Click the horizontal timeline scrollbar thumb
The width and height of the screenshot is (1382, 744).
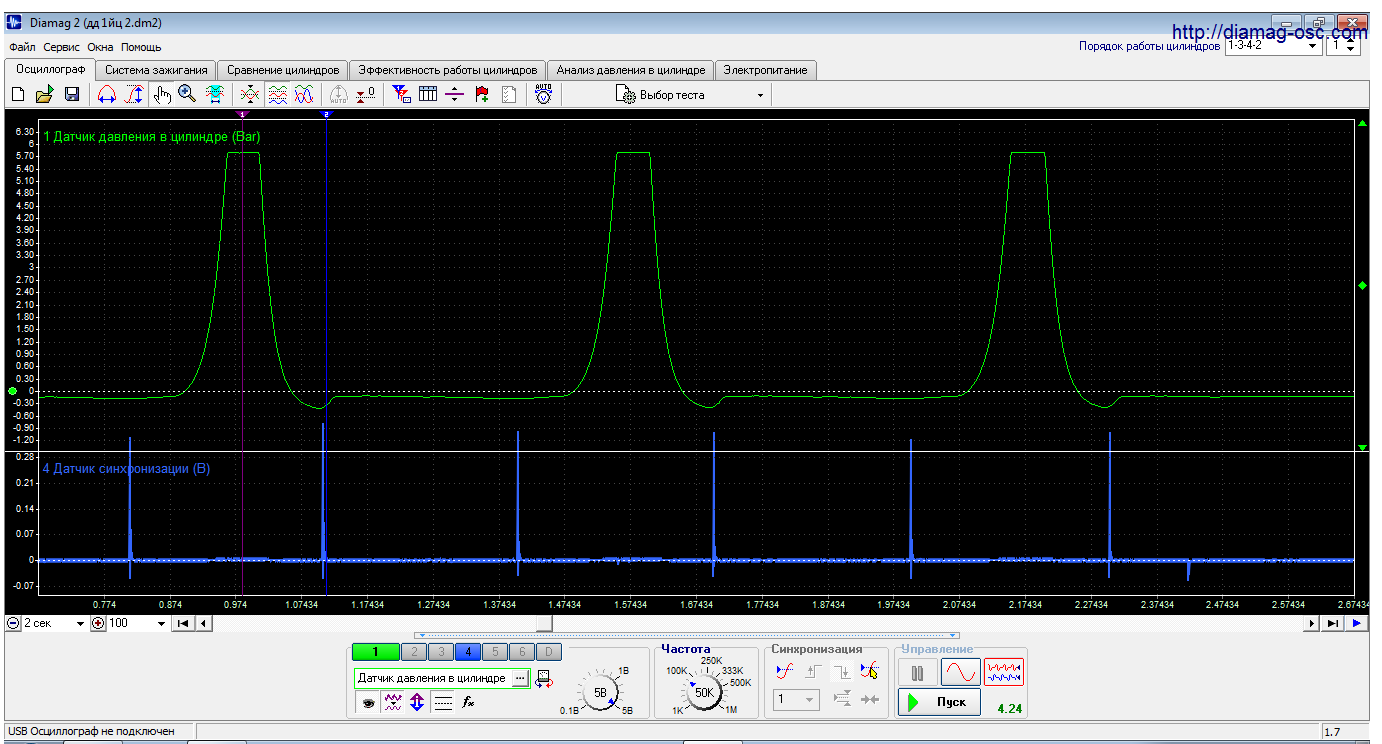pyautogui.click(x=543, y=623)
